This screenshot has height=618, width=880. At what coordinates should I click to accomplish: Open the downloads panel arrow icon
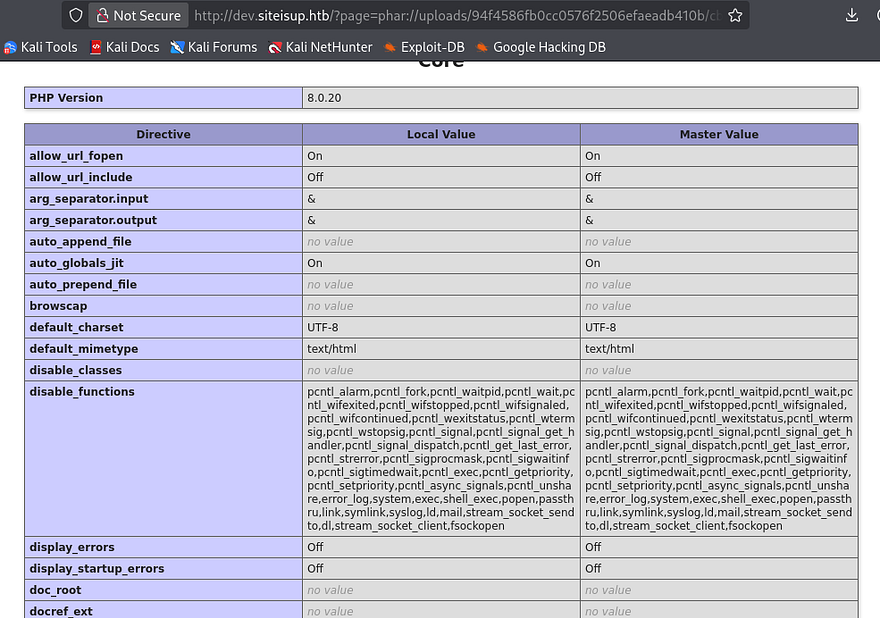[x=852, y=15]
